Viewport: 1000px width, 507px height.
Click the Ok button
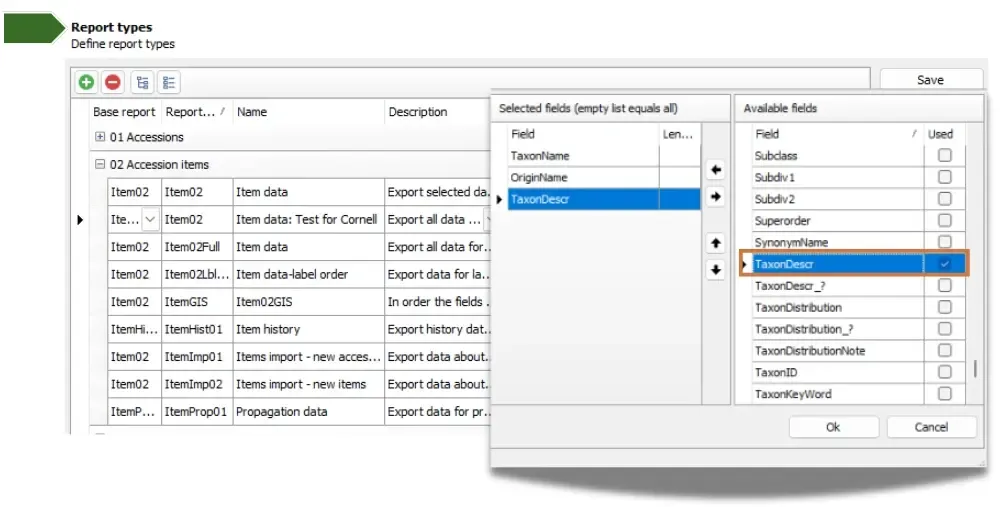point(834,427)
